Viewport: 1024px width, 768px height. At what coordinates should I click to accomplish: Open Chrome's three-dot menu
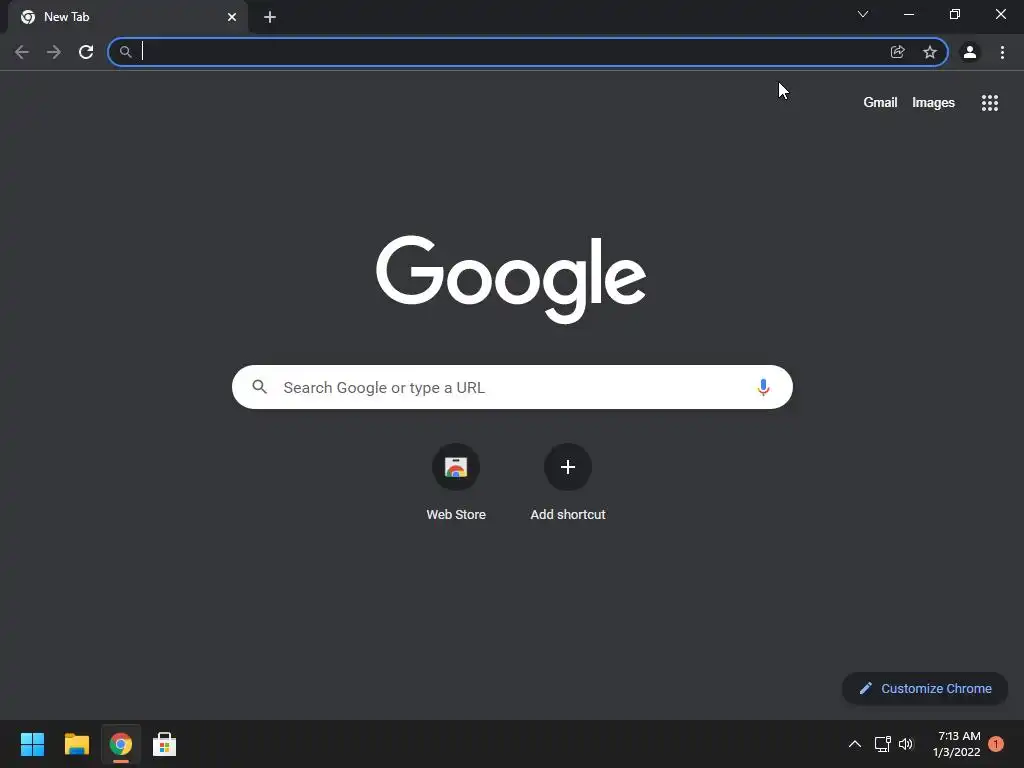click(x=1002, y=52)
